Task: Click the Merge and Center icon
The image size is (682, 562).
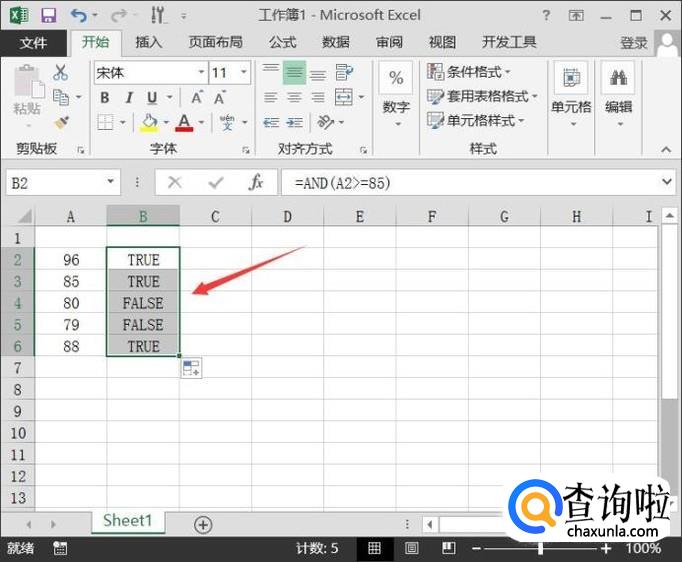Action: [x=344, y=97]
